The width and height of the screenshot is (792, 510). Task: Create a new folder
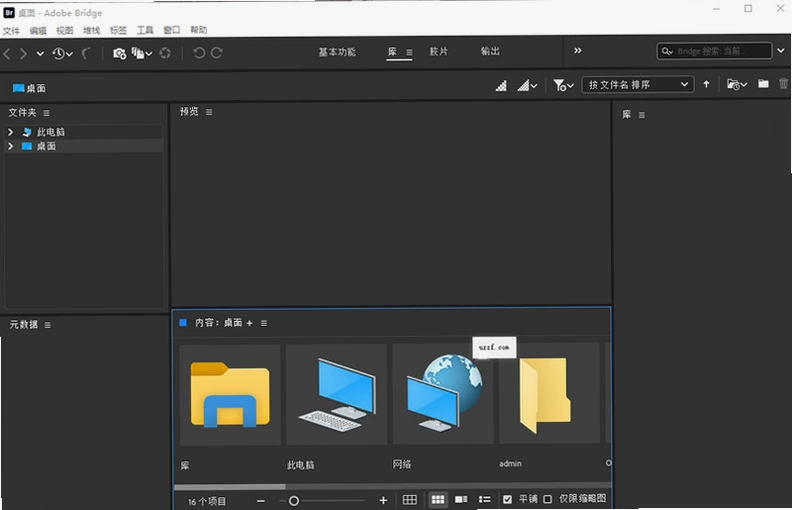tap(763, 84)
